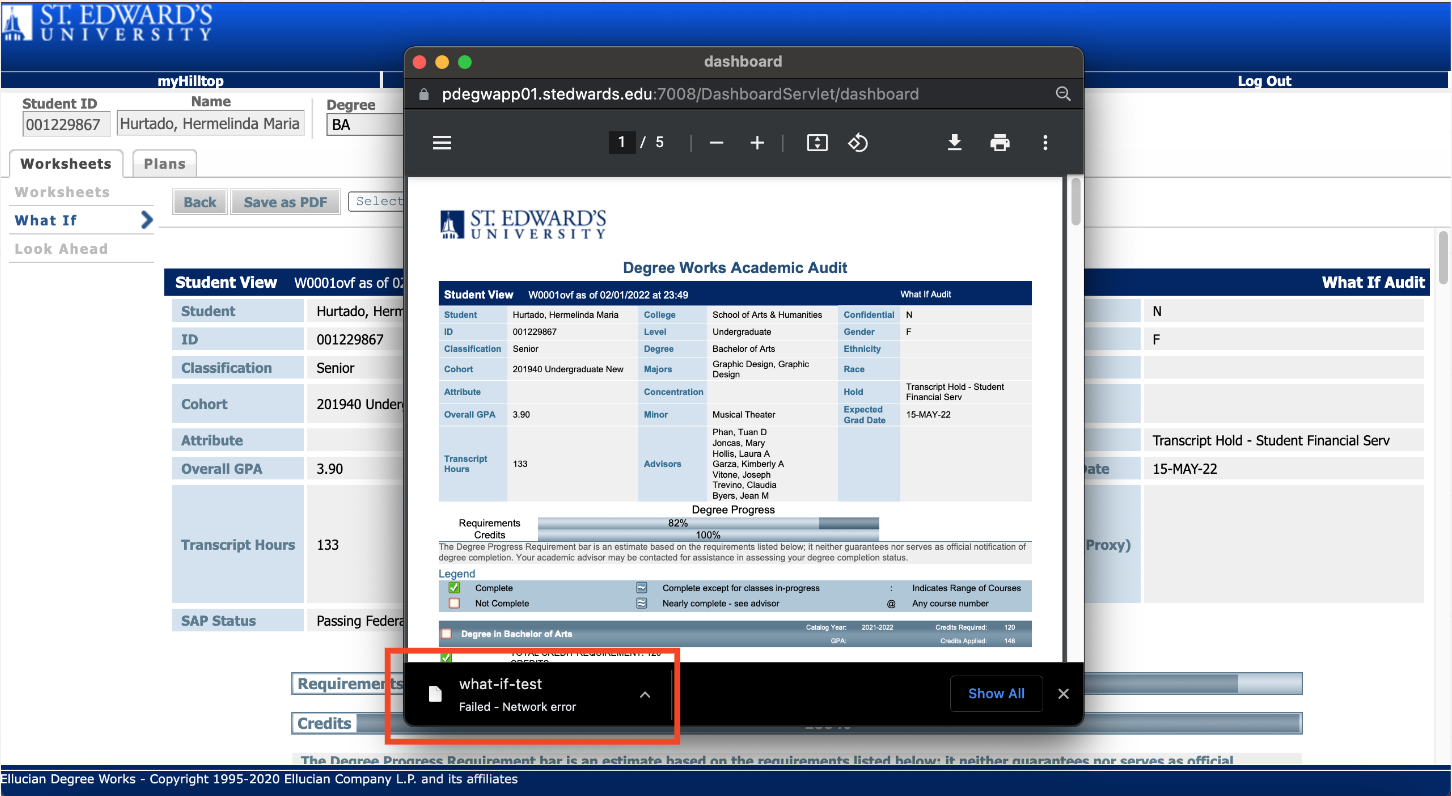
Task: Select Worksheets in the left sidebar
Action: pyautogui.click(x=62, y=192)
